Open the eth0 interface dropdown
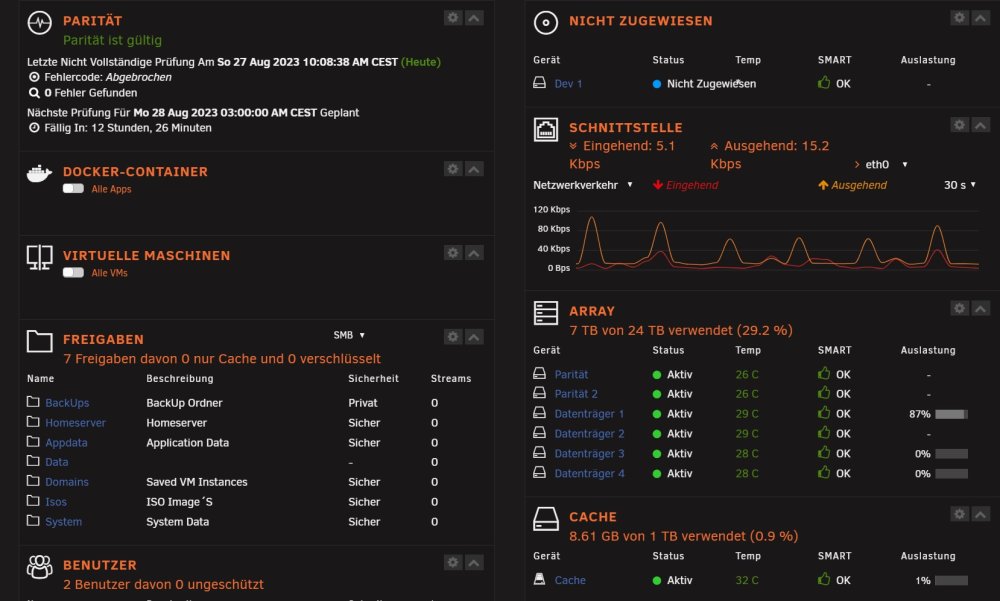This screenshot has width=1000, height=601. click(x=886, y=165)
